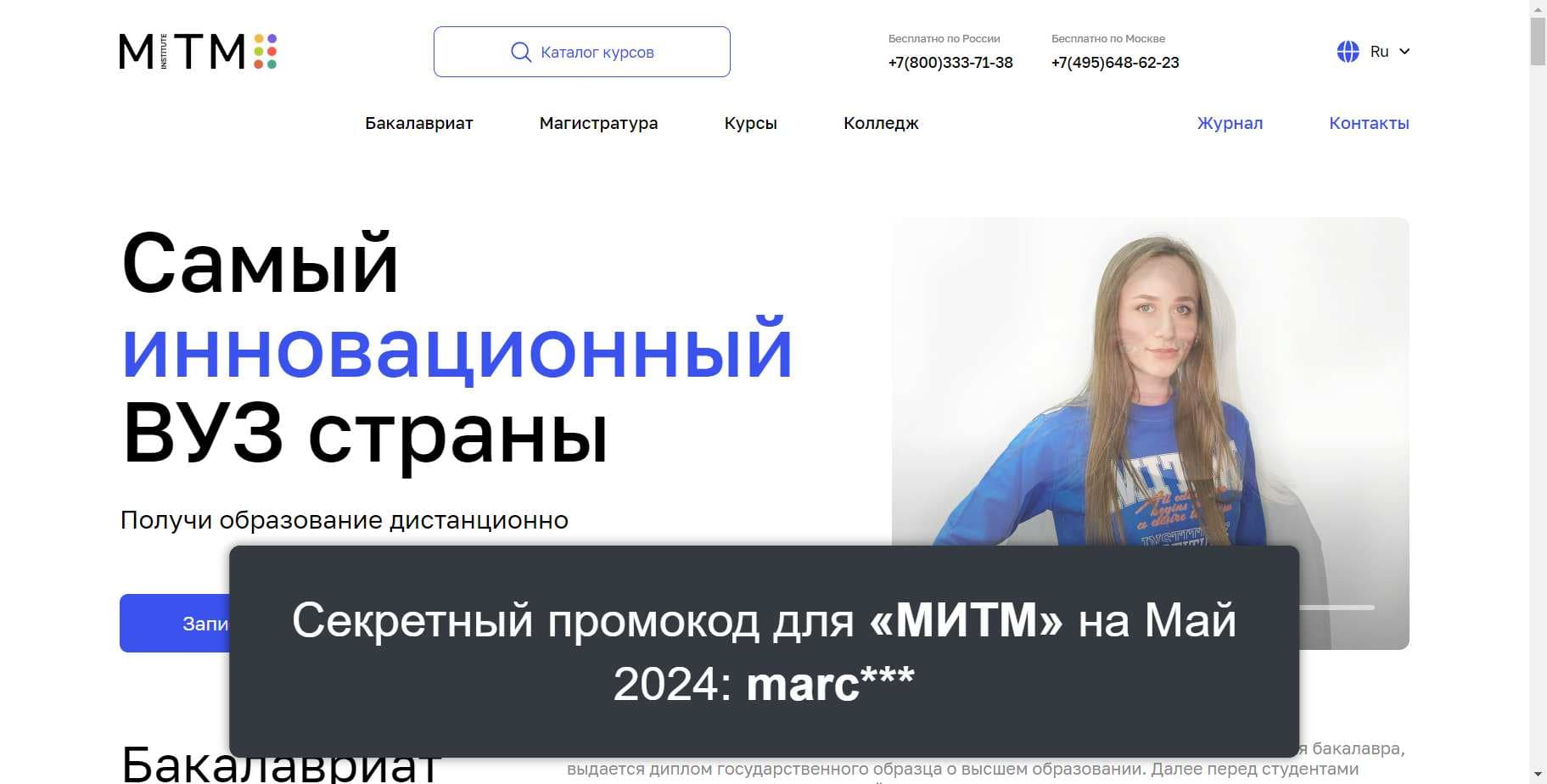This screenshot has width=1547, height=784.
Task: Expand the Ru language dropdown arrow
Action: [x=1404, y=52]
